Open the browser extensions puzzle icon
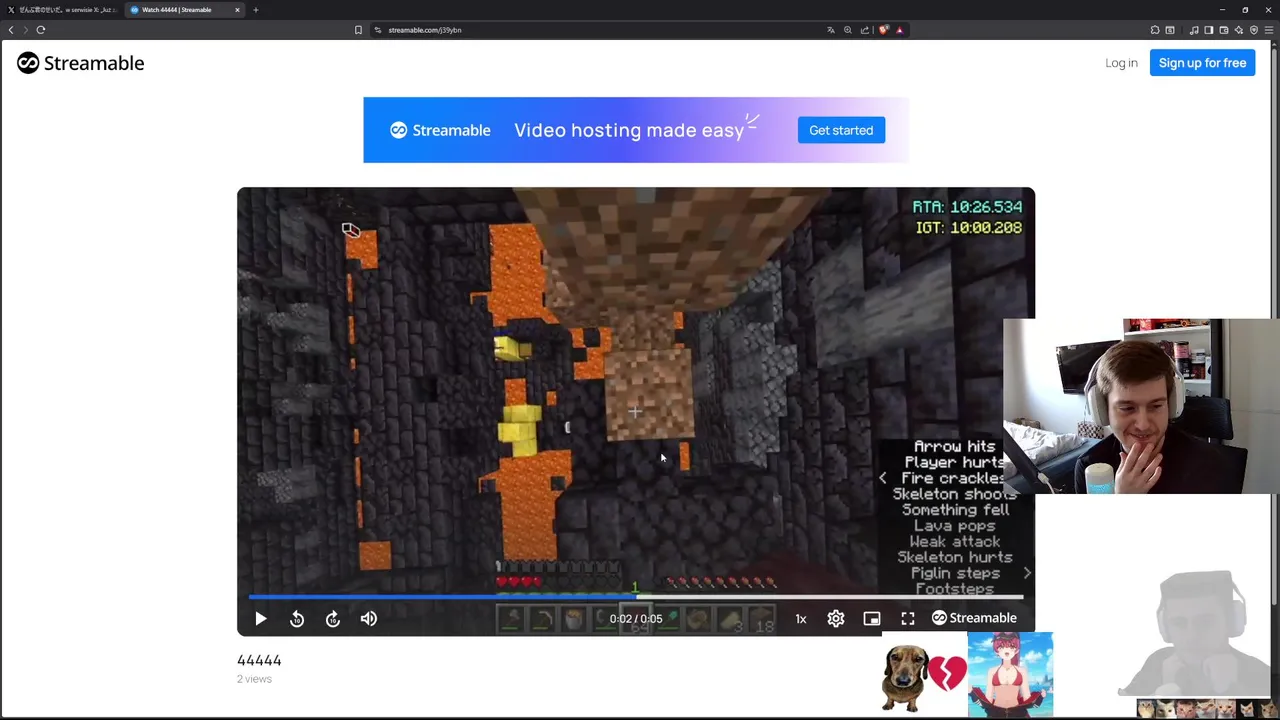1280x720 pixels. (x=1155, y=30)
